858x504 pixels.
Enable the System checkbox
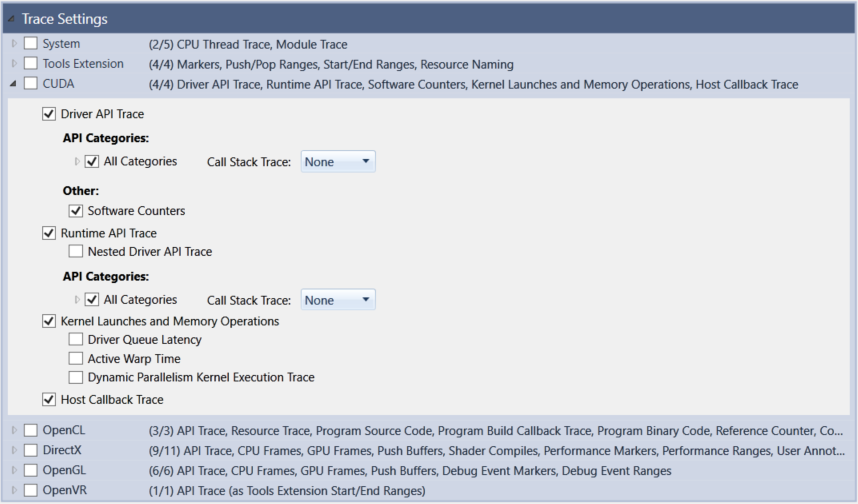[x=31, y=43]
